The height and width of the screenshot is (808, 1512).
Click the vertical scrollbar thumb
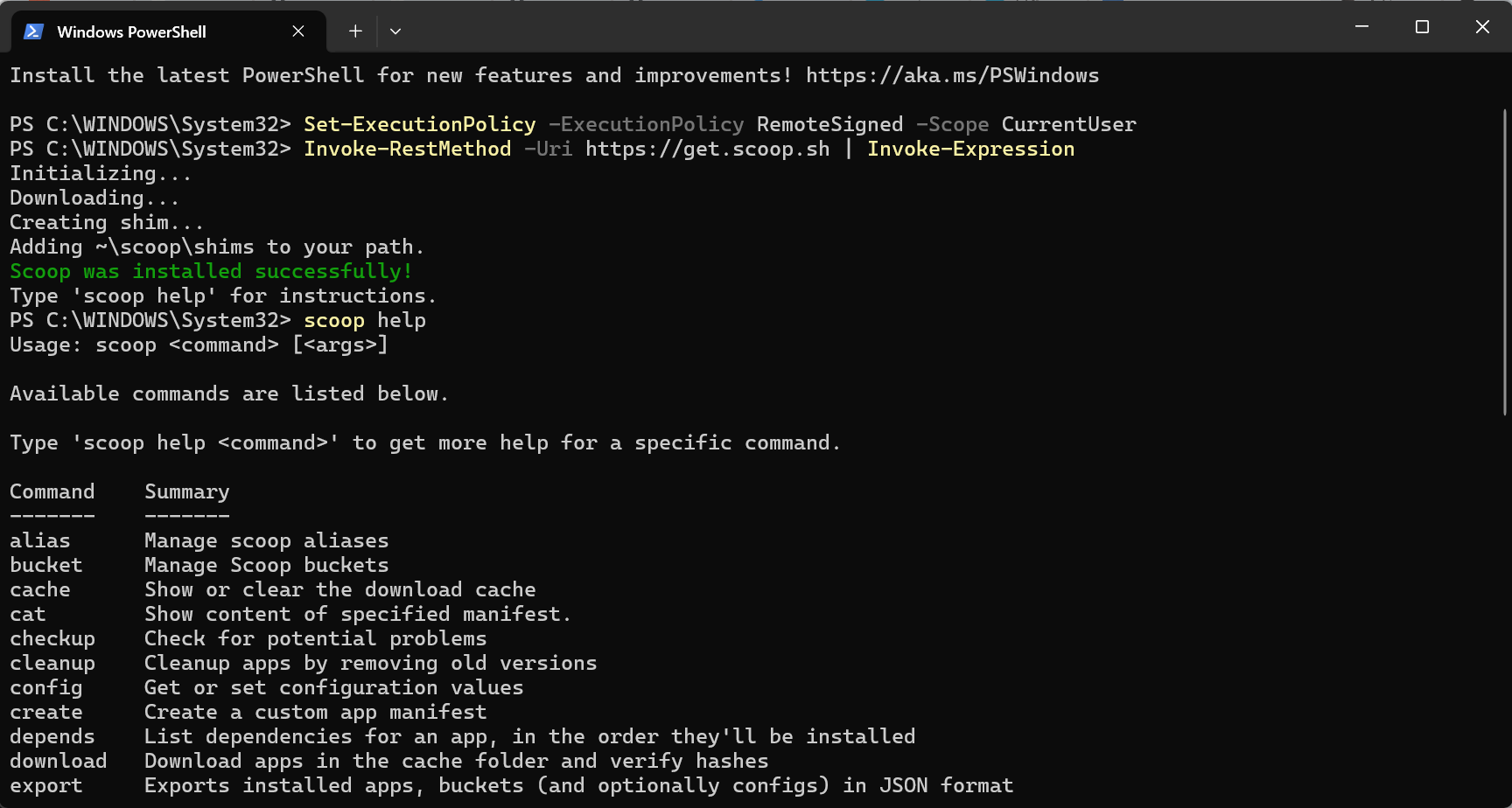[x=1506, y=262]
